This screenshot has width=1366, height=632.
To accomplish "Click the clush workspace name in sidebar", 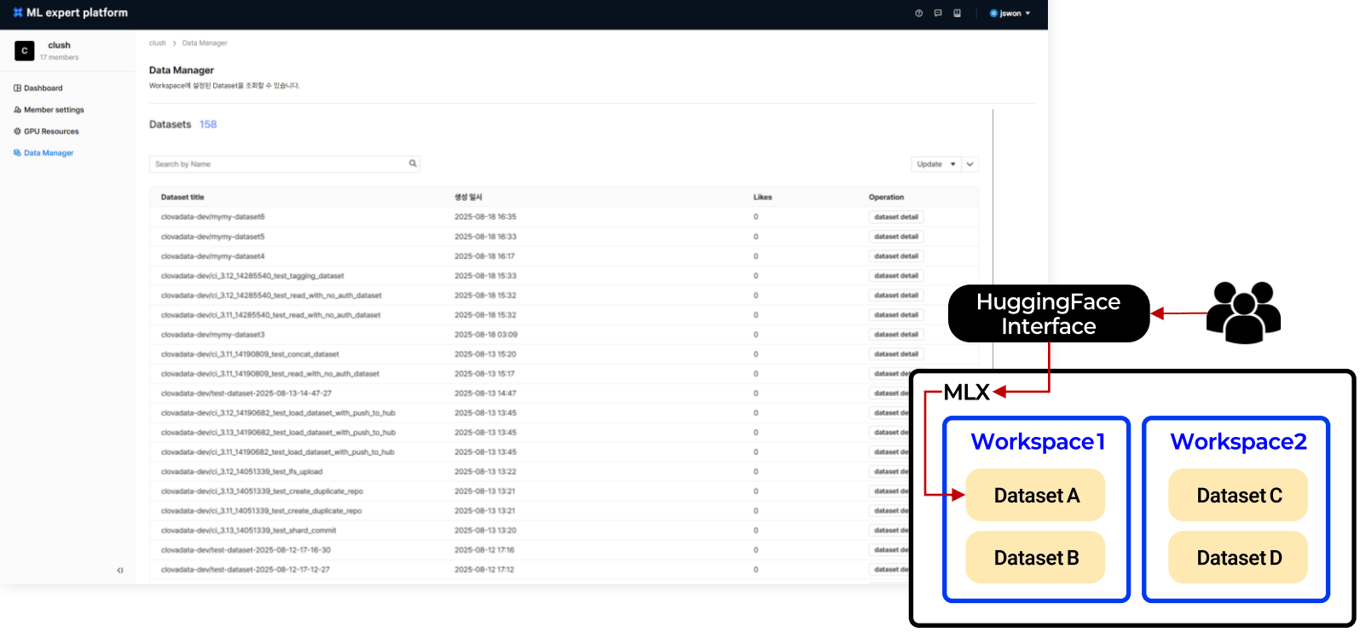I will coord(59,45).
